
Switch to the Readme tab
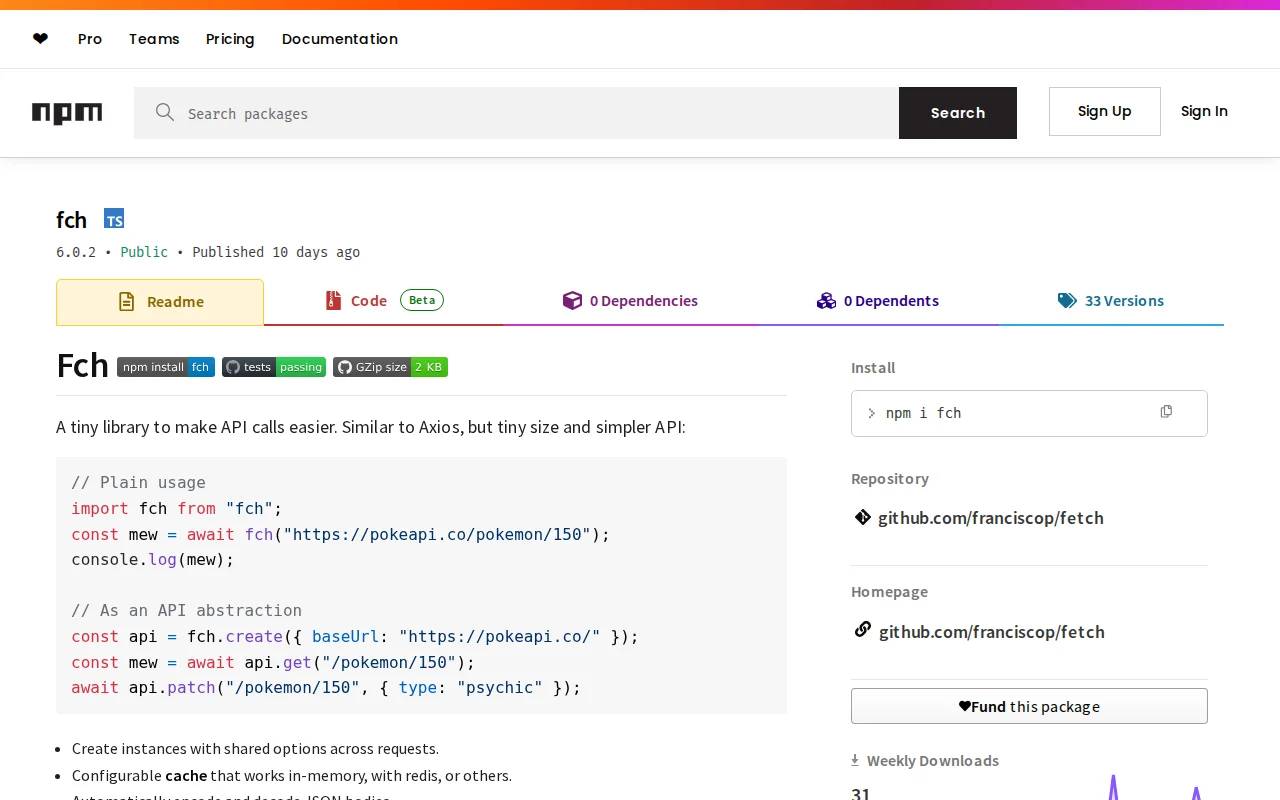(160, 302)
